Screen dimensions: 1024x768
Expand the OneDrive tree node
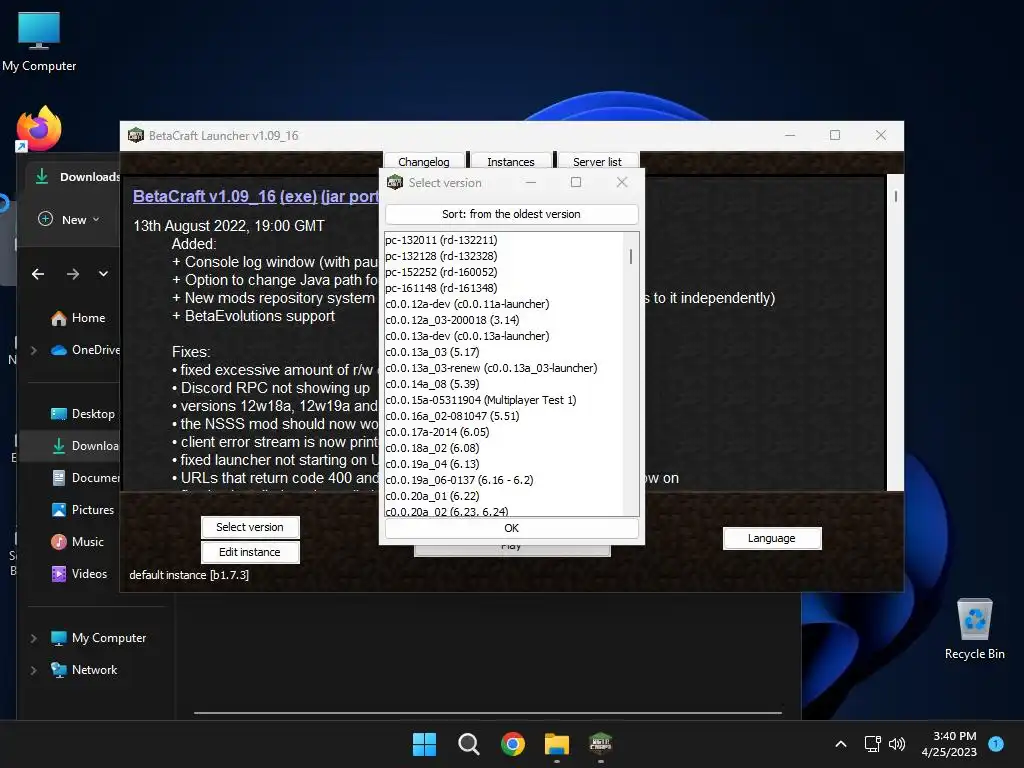point(34,350)
